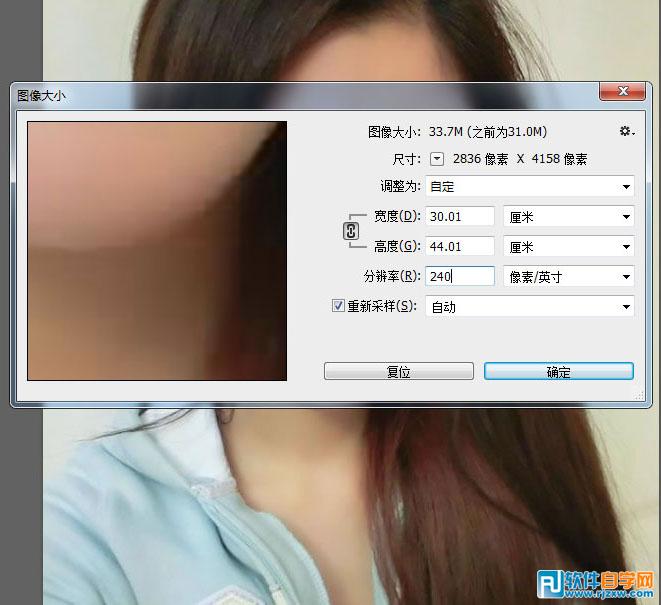Click the image preview thumbnail in dialog
The image size is (661, 605).
point(157,251)
